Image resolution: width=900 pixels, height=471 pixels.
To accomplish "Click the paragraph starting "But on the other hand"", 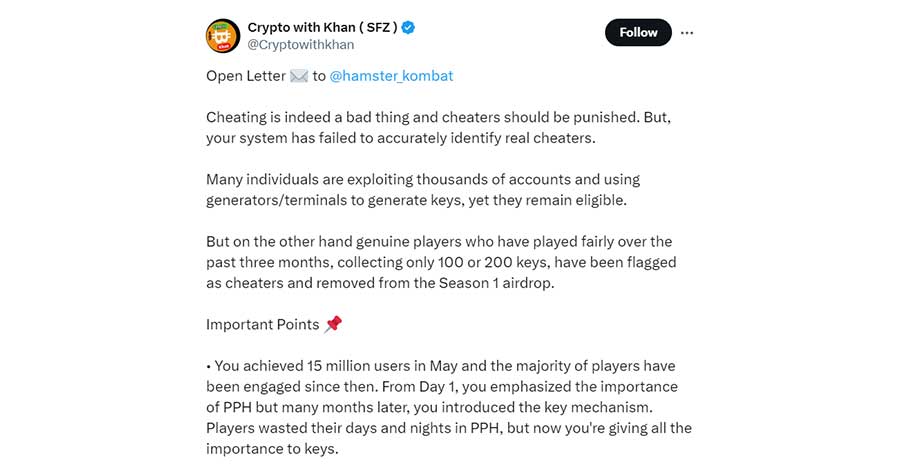I will coord(441,262).
